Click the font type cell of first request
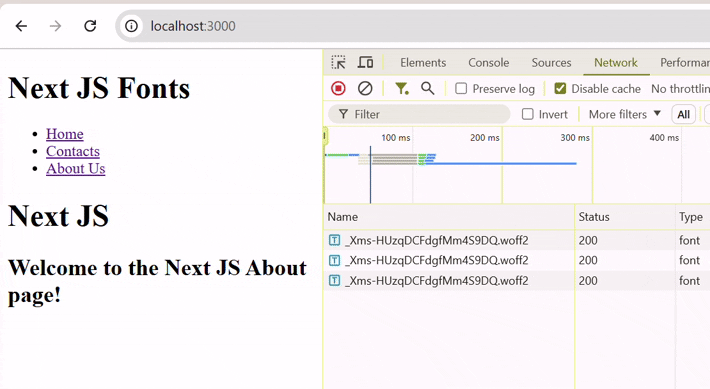710x389 pixels. pos(689,240)
